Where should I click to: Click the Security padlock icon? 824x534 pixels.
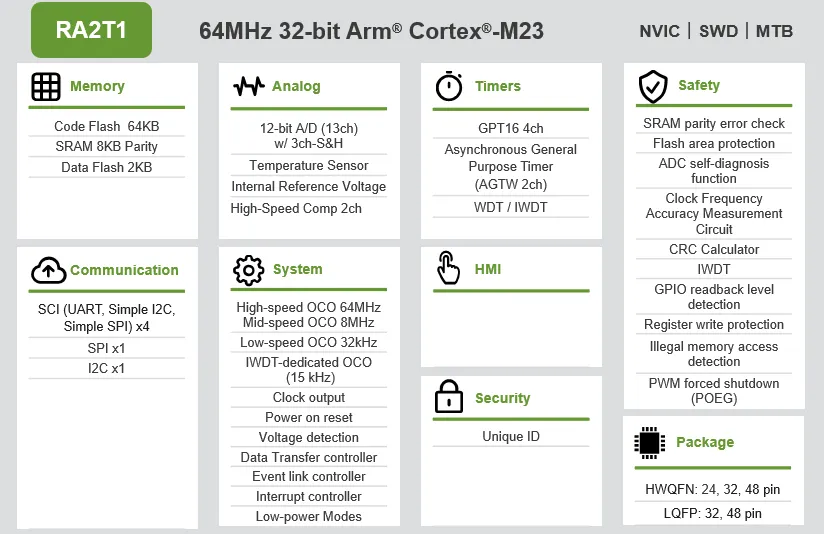pyautogui.click(x=449, y=397)
